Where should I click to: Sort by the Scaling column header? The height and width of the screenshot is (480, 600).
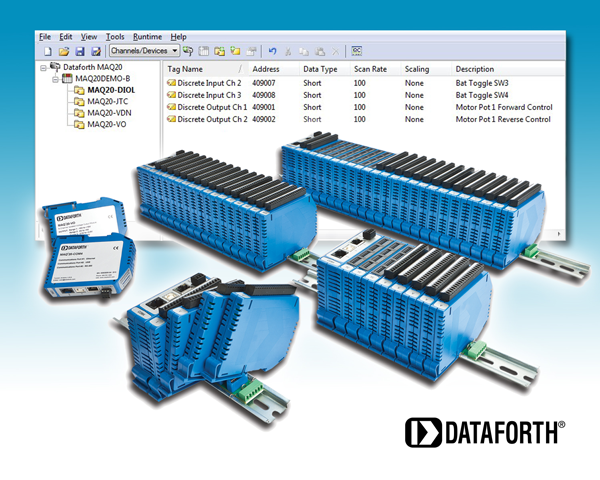[x=426, y=69]
